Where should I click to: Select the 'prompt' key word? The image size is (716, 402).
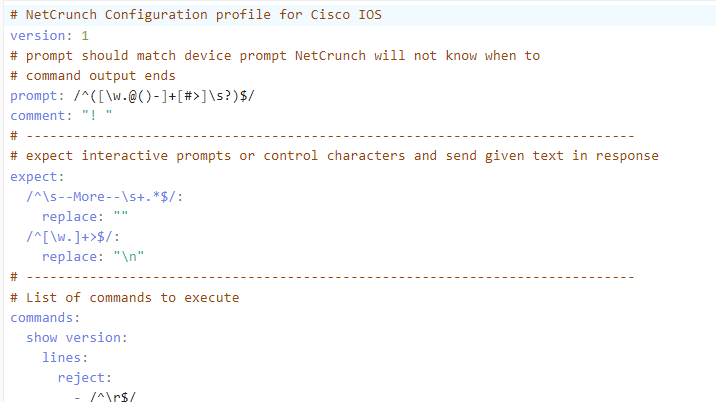click(33, 96)
